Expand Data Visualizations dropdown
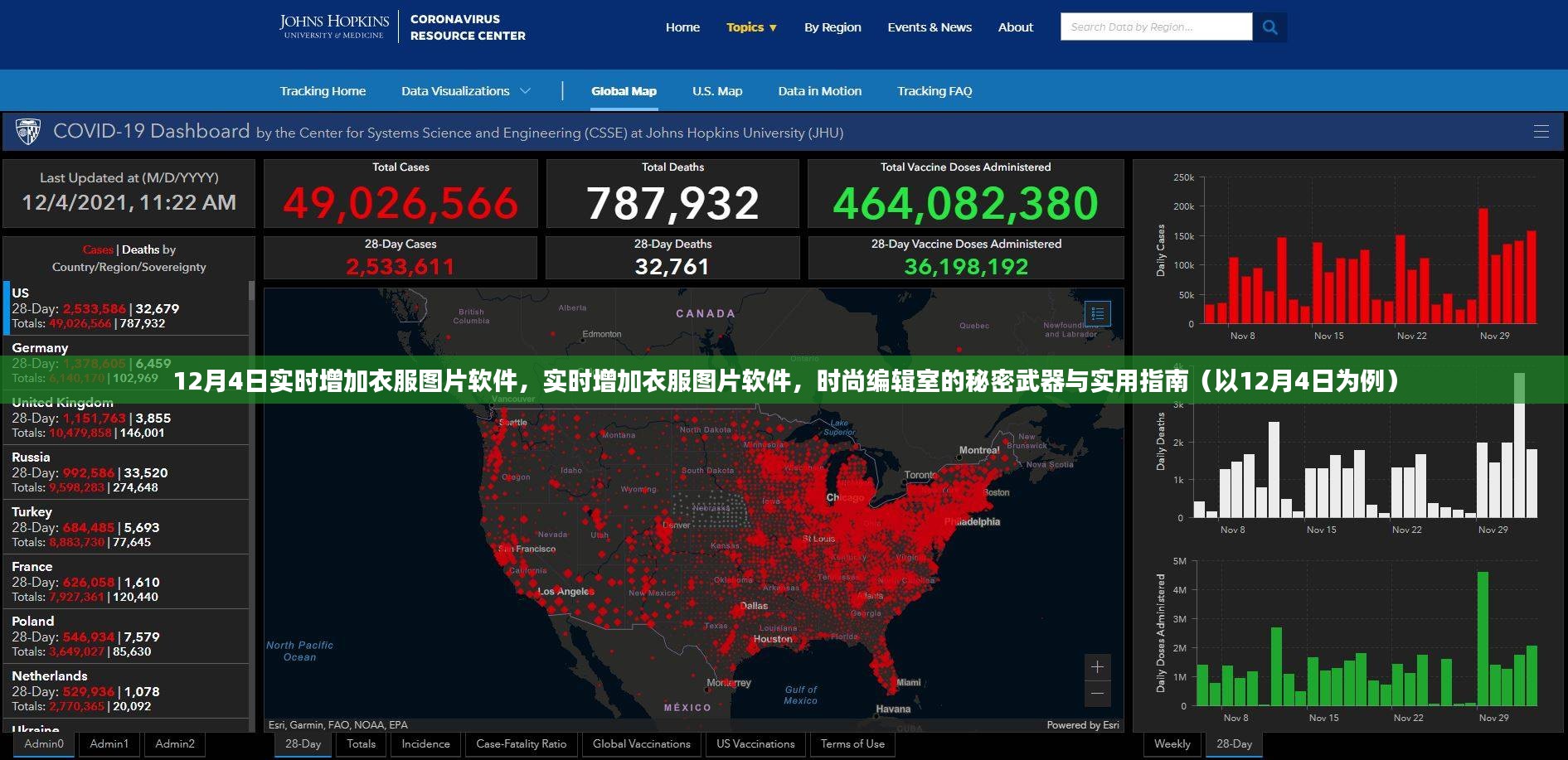The image size is (1568, 760). point(466,91)
